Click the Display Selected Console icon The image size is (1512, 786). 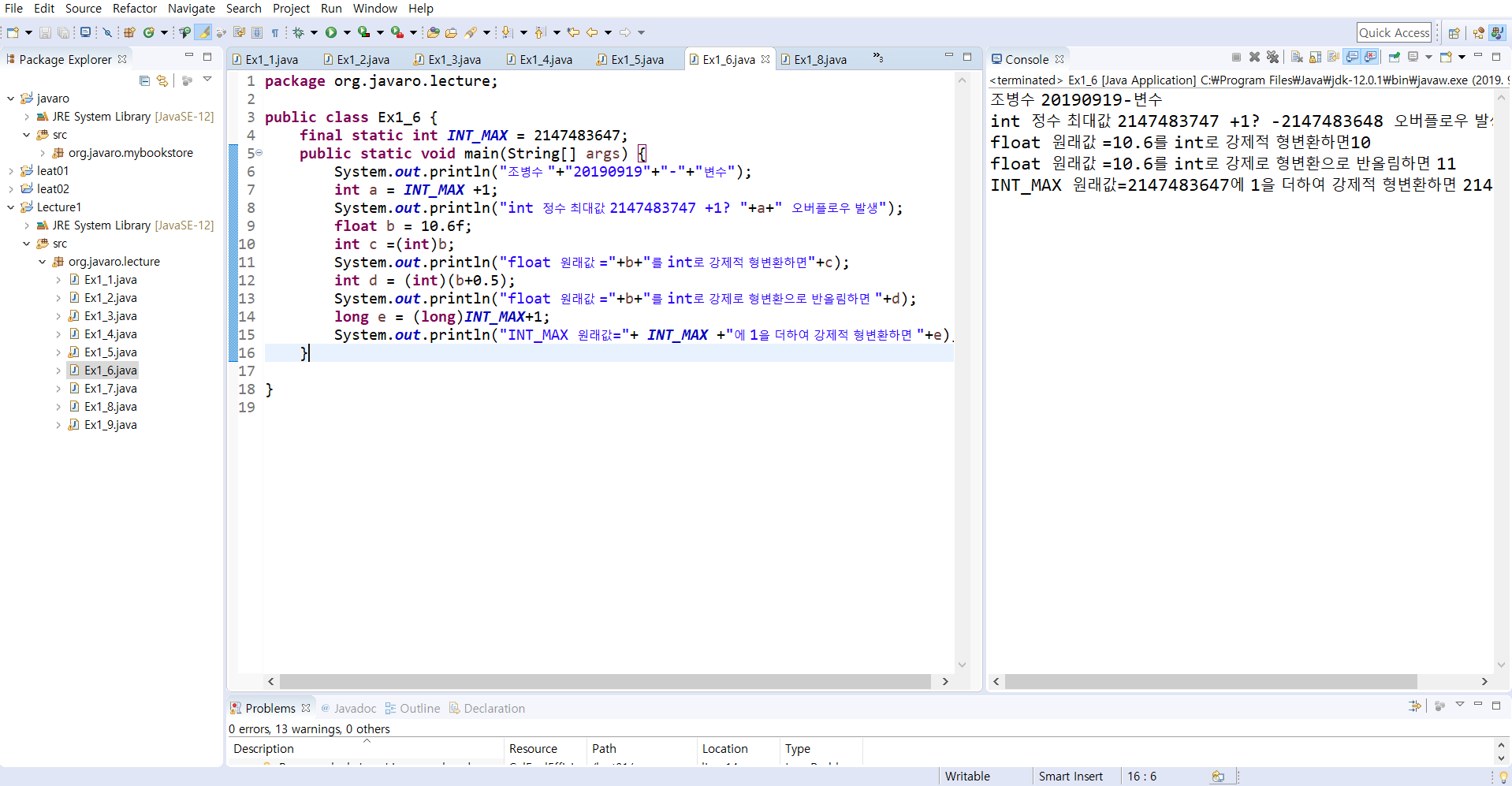click(1413, 57)
